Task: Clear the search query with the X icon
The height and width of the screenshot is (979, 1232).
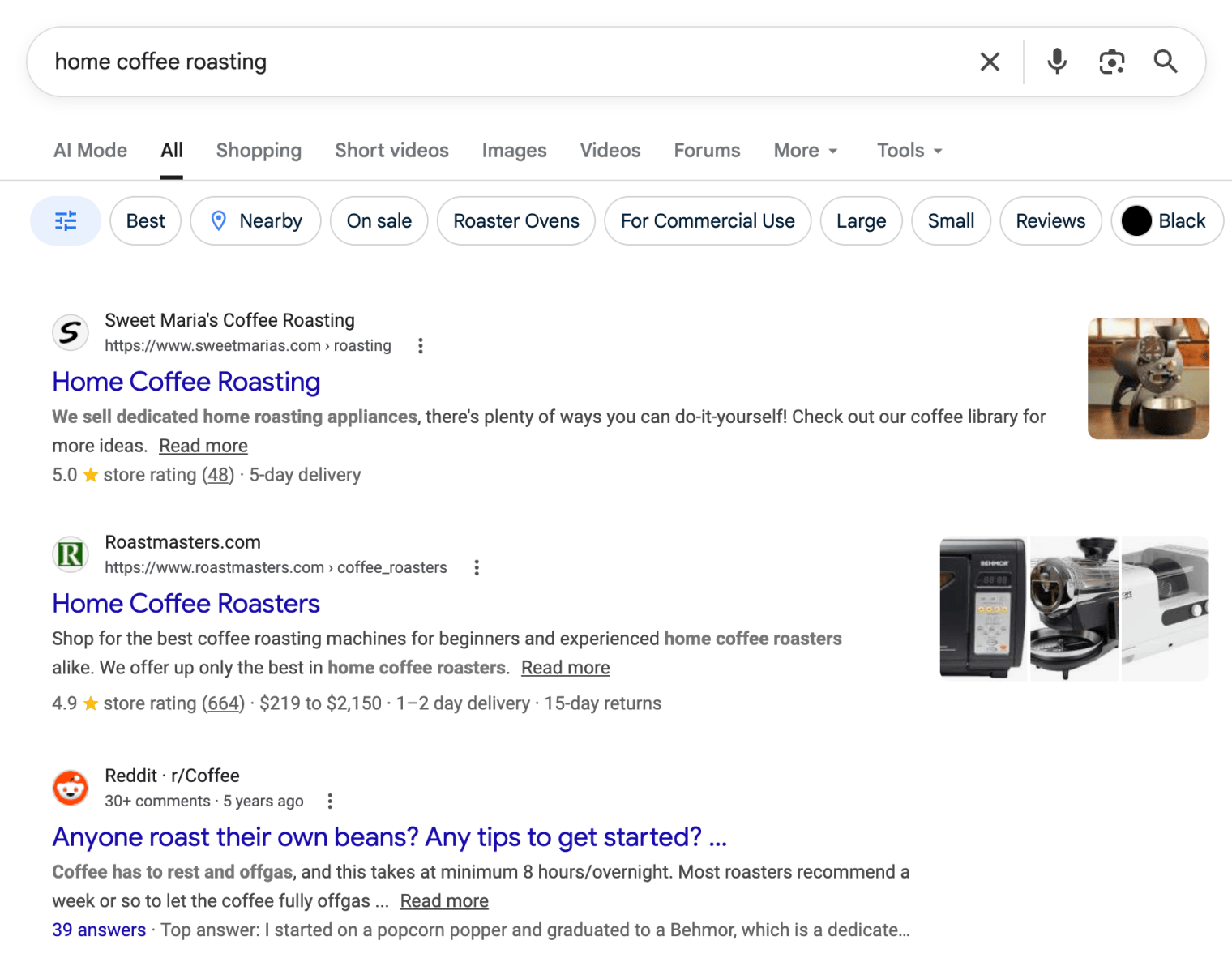Action: tap(990, 61)
